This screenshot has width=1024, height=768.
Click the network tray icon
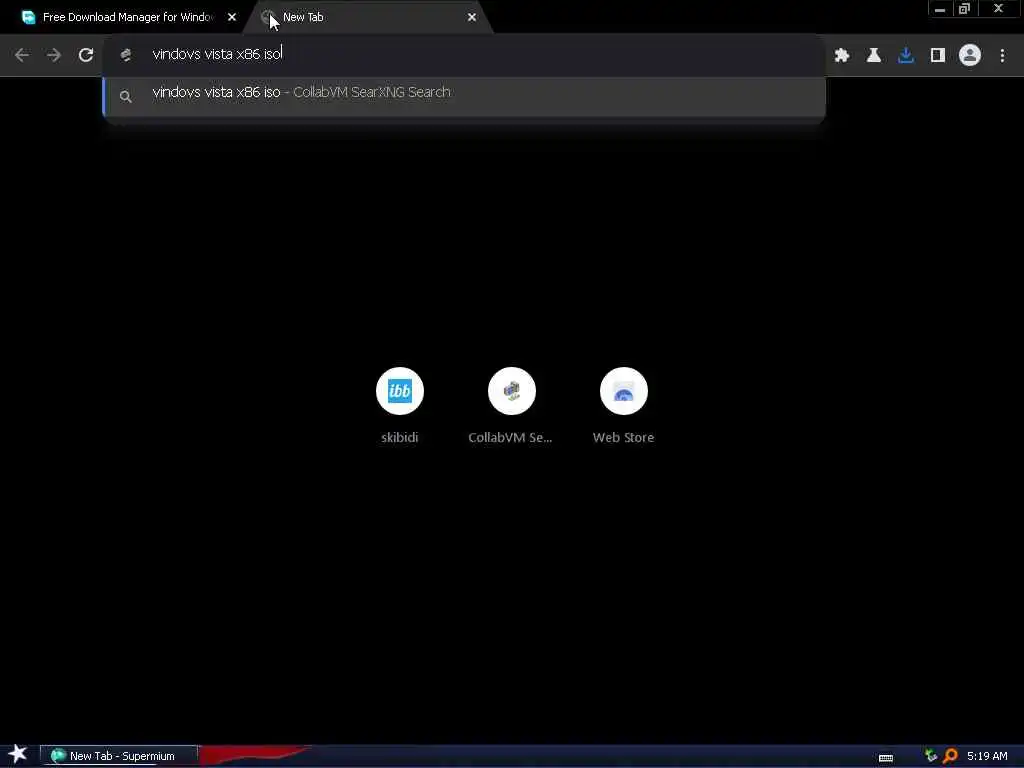[931, 756]
